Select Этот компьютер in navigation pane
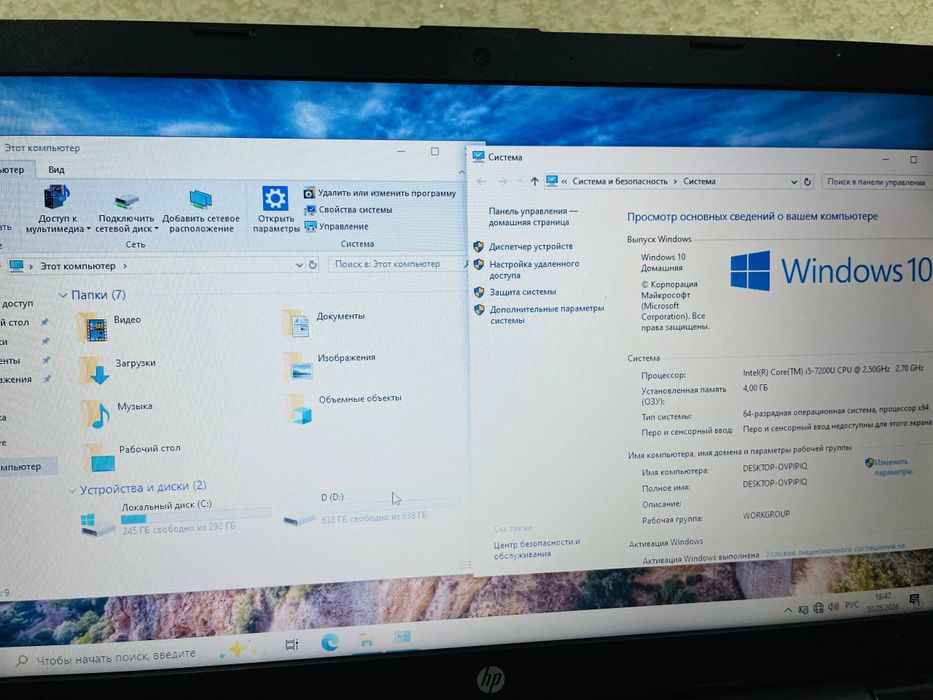The image size is (933, 700). [x=27, y=467]
